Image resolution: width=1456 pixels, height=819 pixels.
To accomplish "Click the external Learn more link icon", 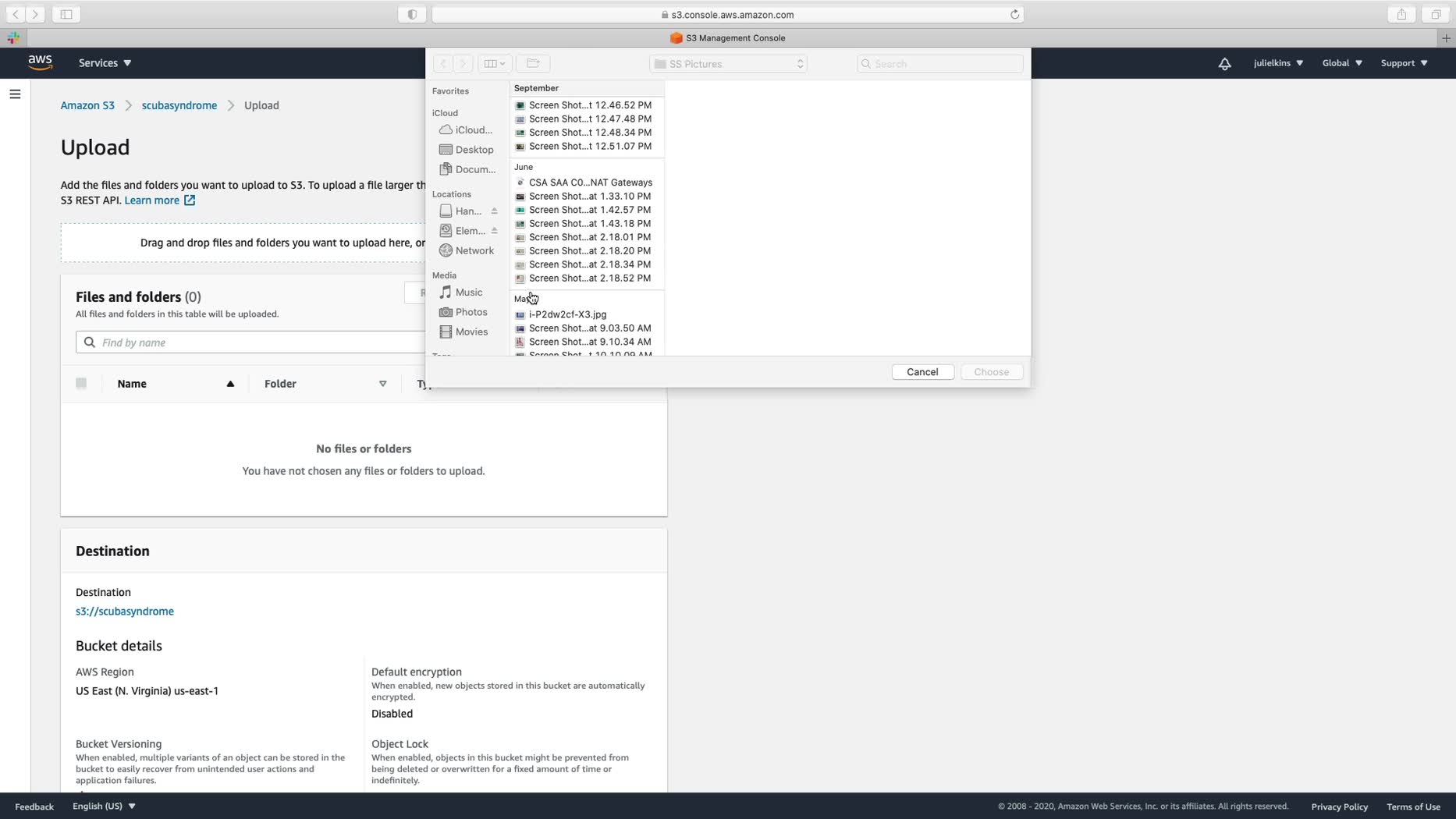I will [x=190, y=200].
